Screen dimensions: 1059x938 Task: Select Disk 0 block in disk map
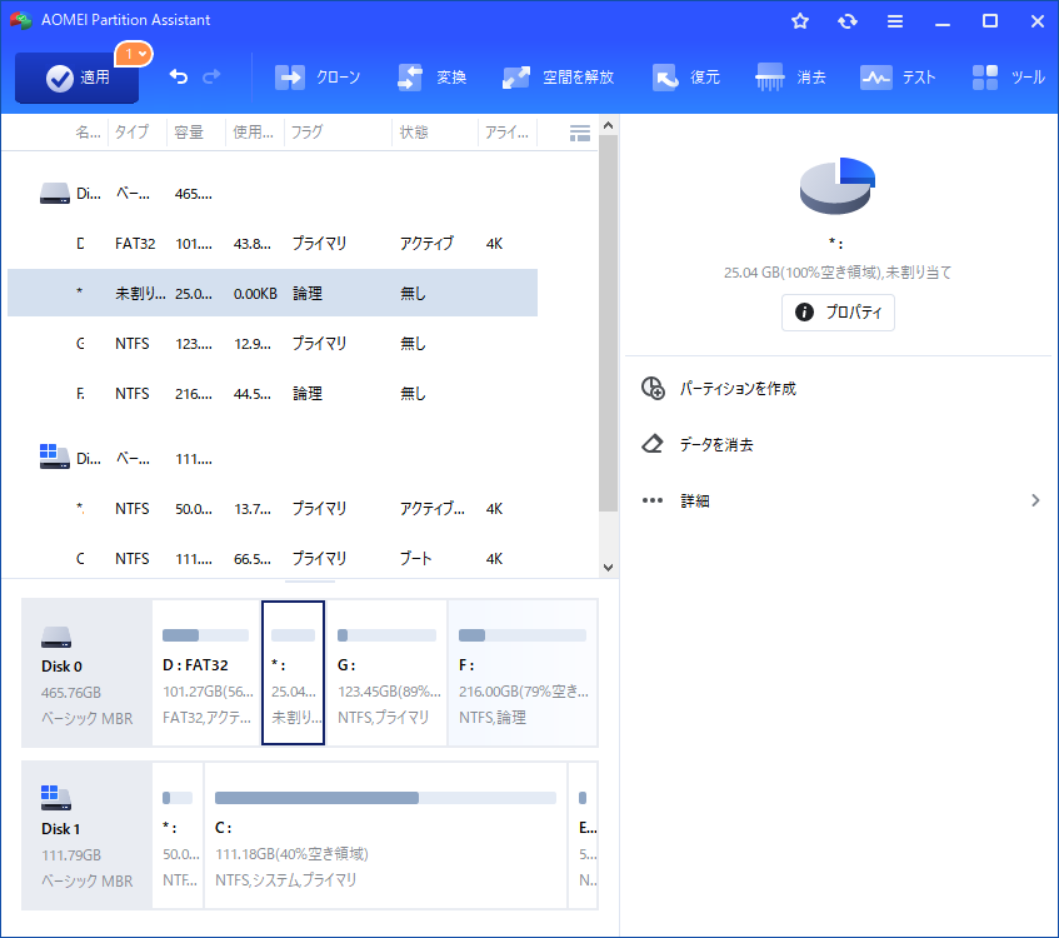click(x=87, y=673)
